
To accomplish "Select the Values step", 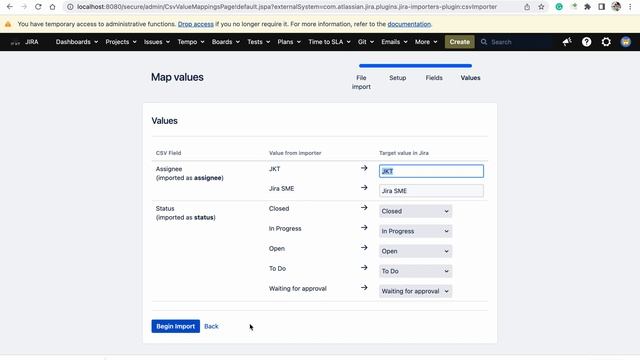I will (470, 78).
